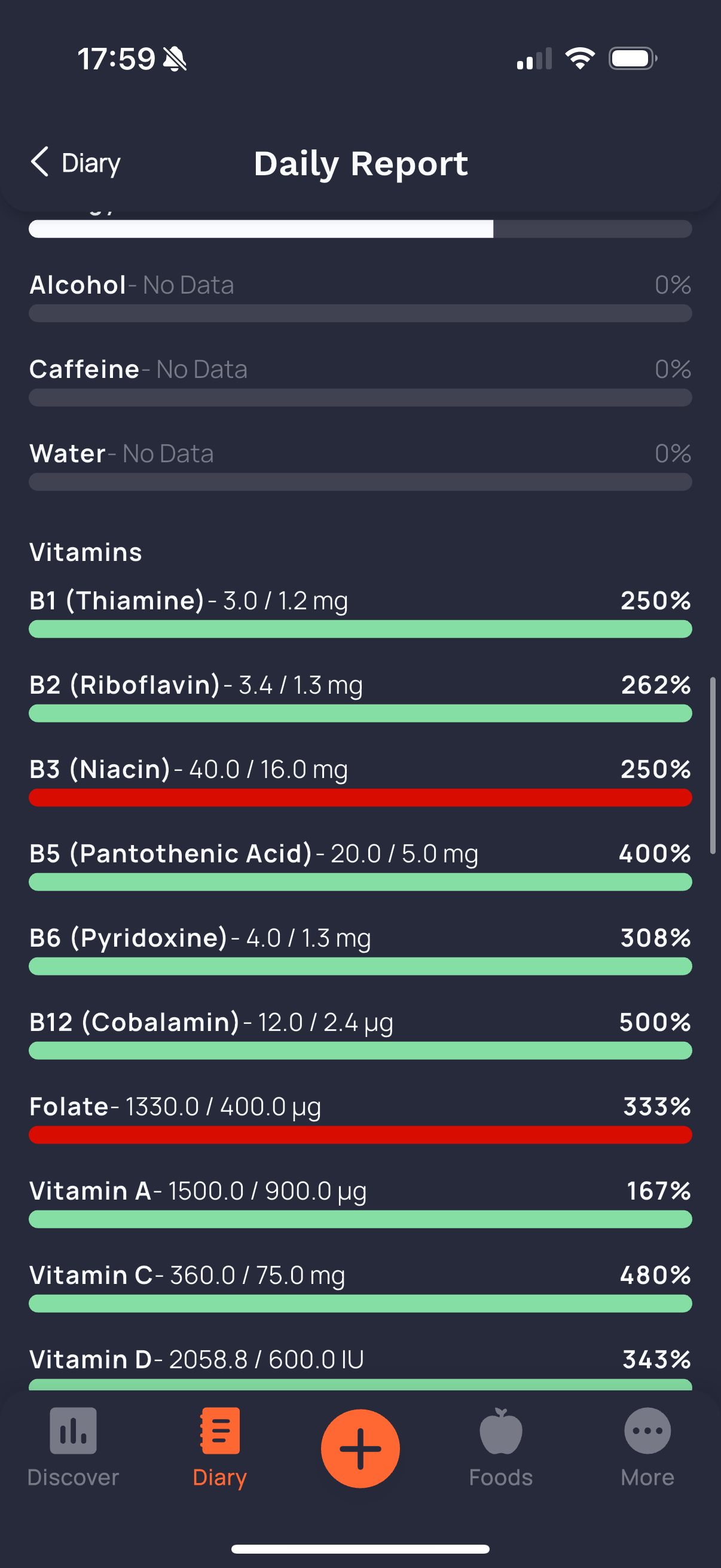This screenshot has width=721, height=1568.
Task: Tap the back chevron to Diary
Action: (40, 162)
